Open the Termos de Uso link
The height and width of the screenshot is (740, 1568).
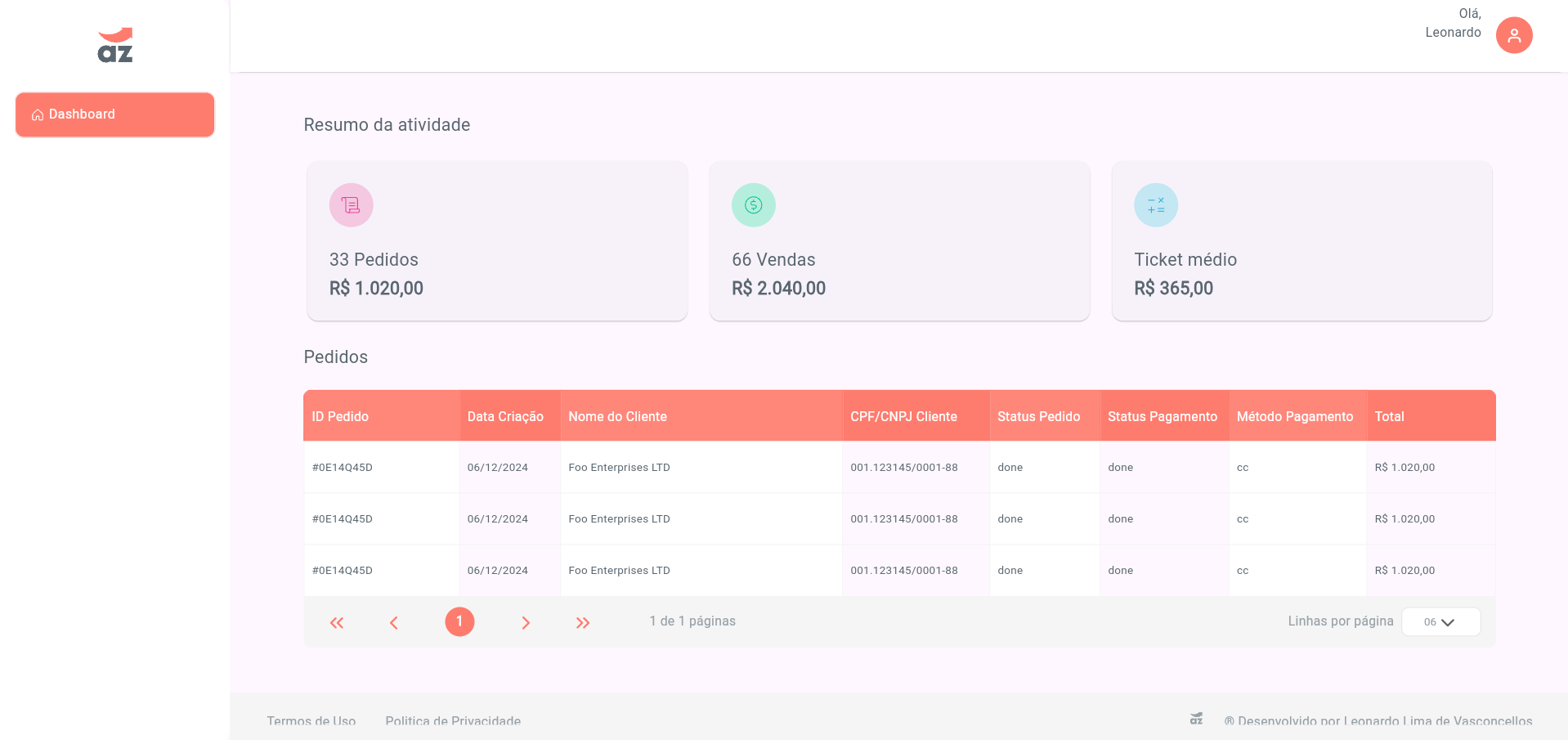click(x=311, y=720)
